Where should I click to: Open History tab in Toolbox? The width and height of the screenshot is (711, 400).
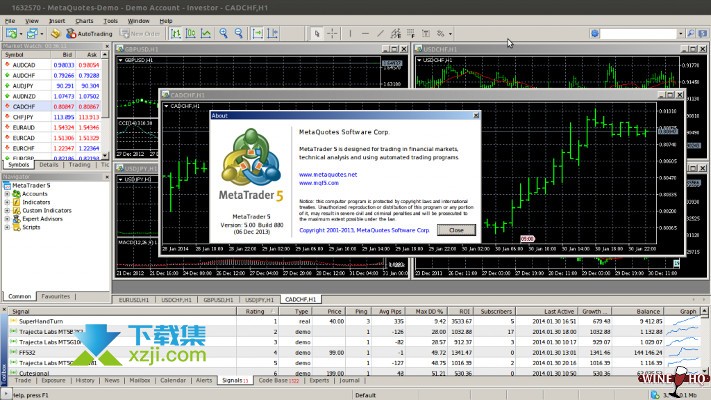click(85, 380)
